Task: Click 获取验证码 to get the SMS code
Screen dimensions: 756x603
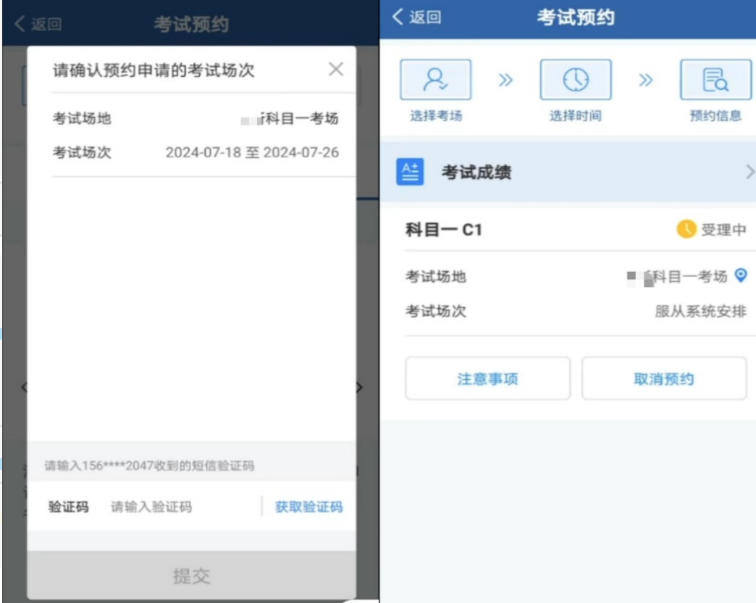Action: coord(309,507)
